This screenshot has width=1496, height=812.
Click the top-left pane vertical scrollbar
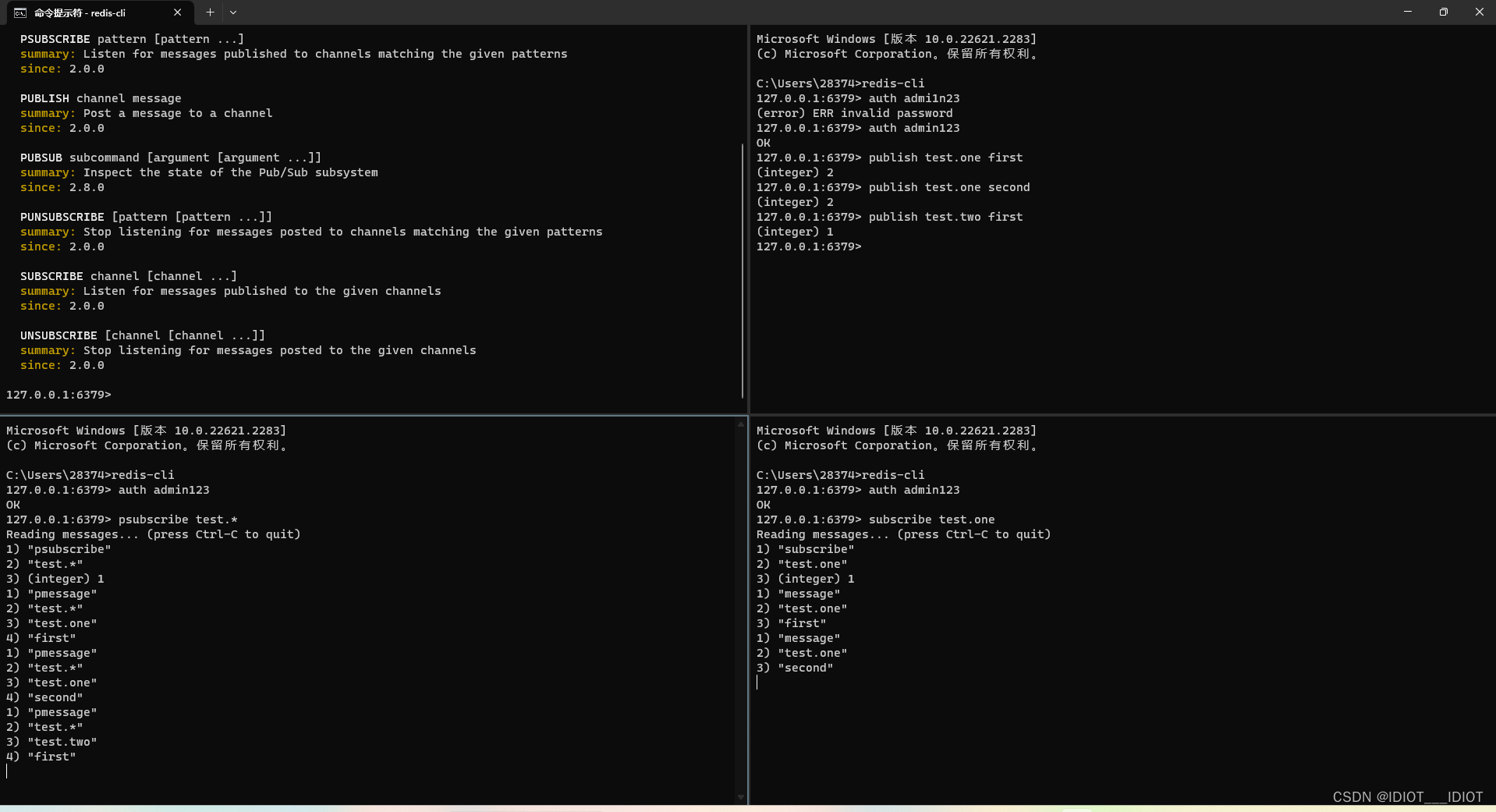tap(743, 270)
